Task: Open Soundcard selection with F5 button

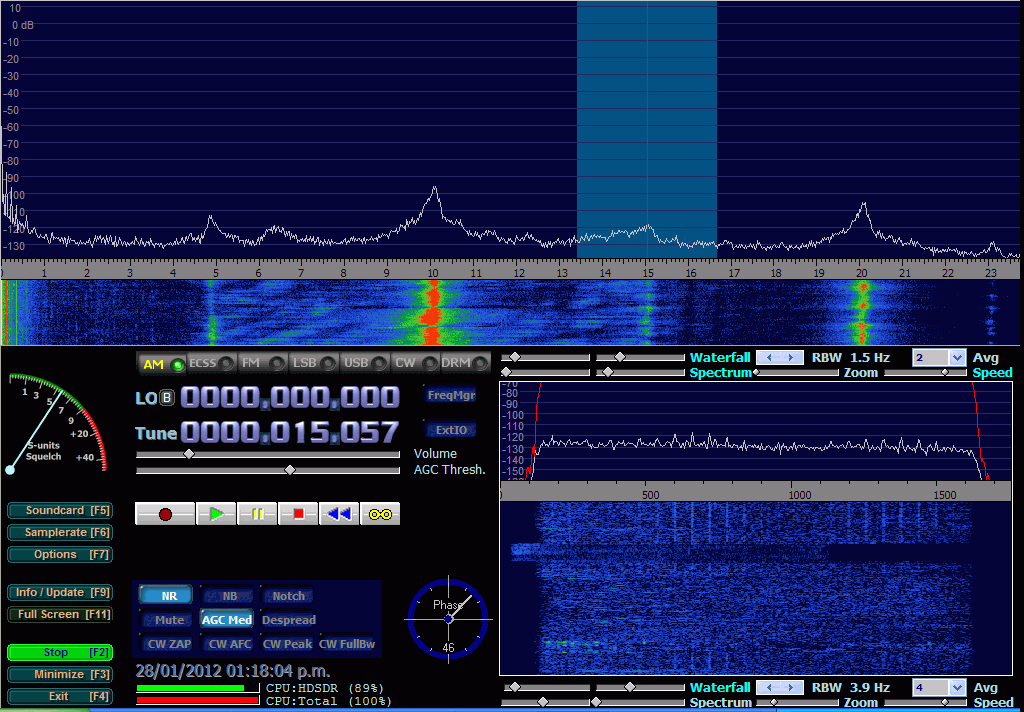Action: tap(59, 510)
